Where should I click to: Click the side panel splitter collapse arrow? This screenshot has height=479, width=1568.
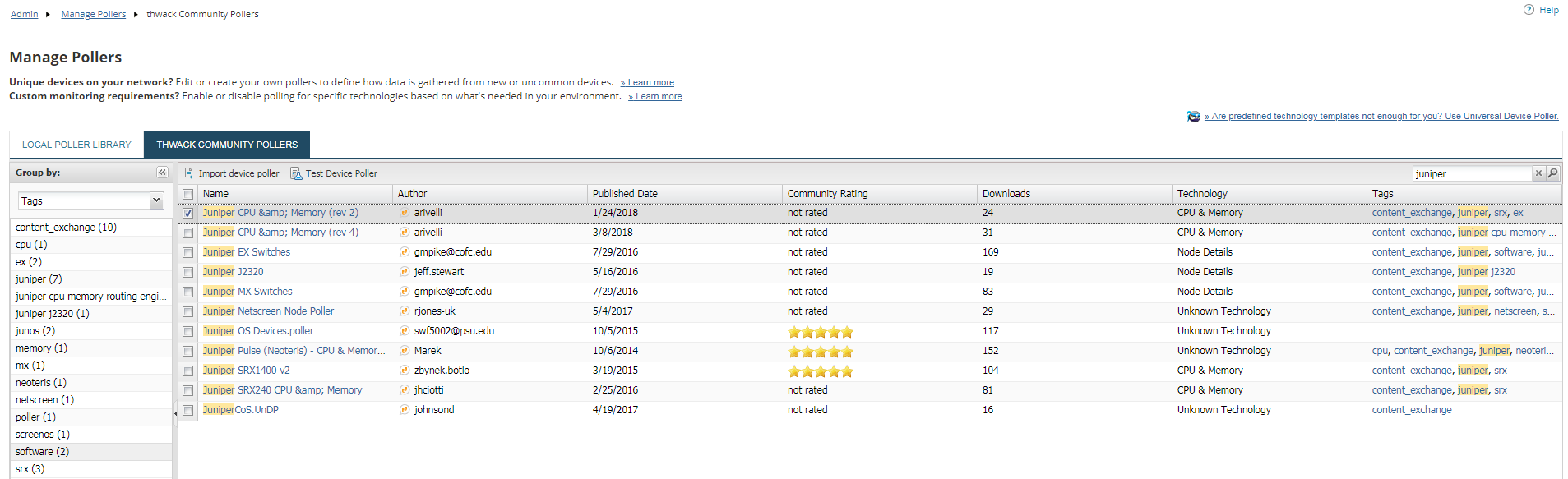click(x=175, y=413)
